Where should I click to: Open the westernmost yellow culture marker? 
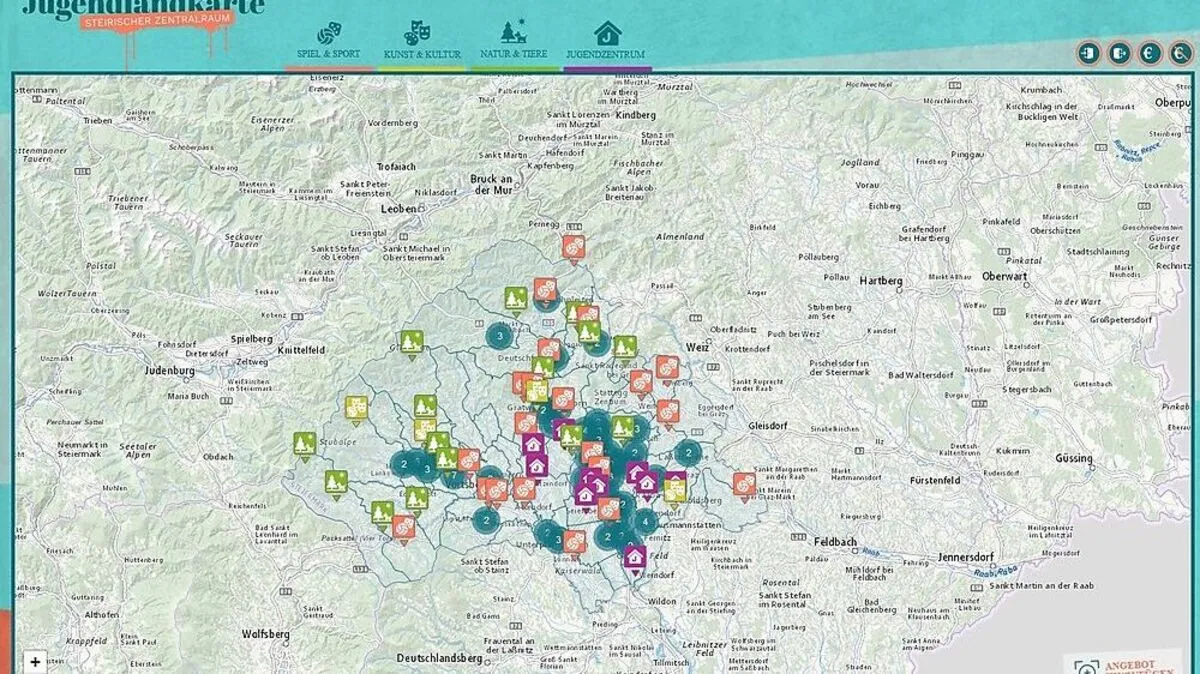(356, 407)
